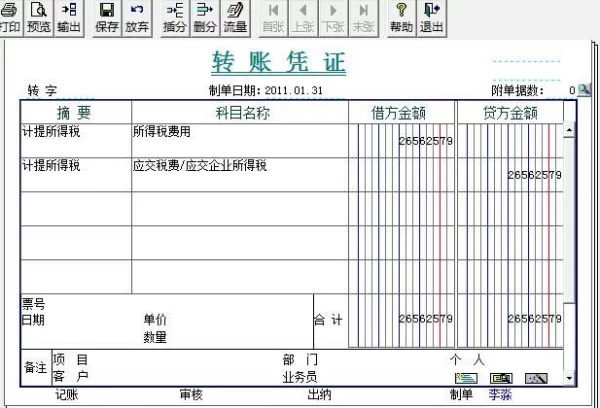Screen dimensions: 600x408
Task: Open the 流量 cash flow tool
Action: click(234, 17)
